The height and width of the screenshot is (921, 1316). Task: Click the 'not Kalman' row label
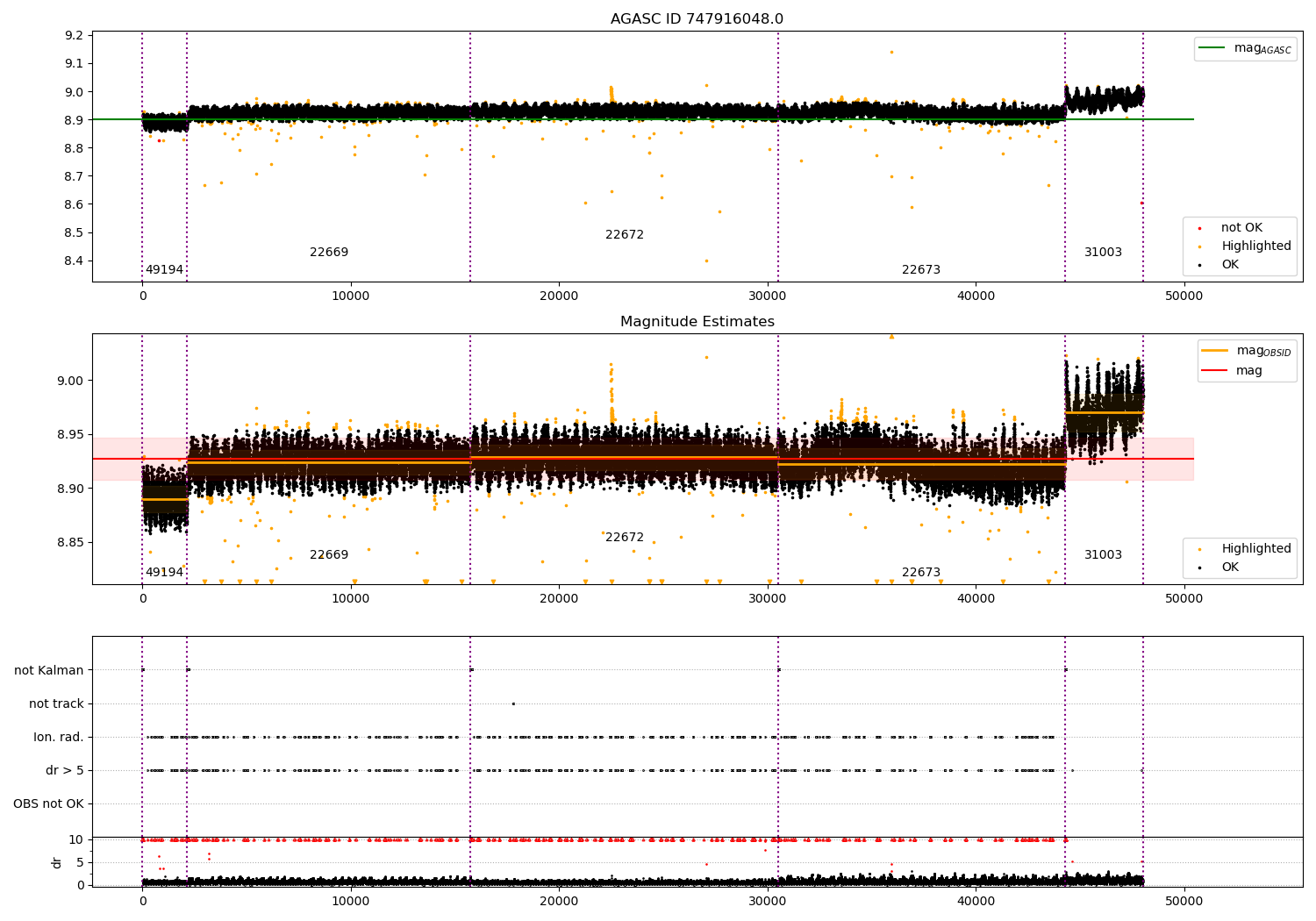(x=49, y=671)
